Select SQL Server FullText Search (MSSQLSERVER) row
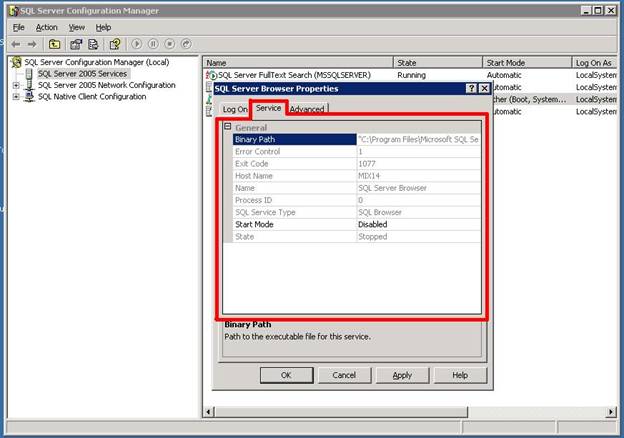This screenshot has height=438, width=624. 410,75
